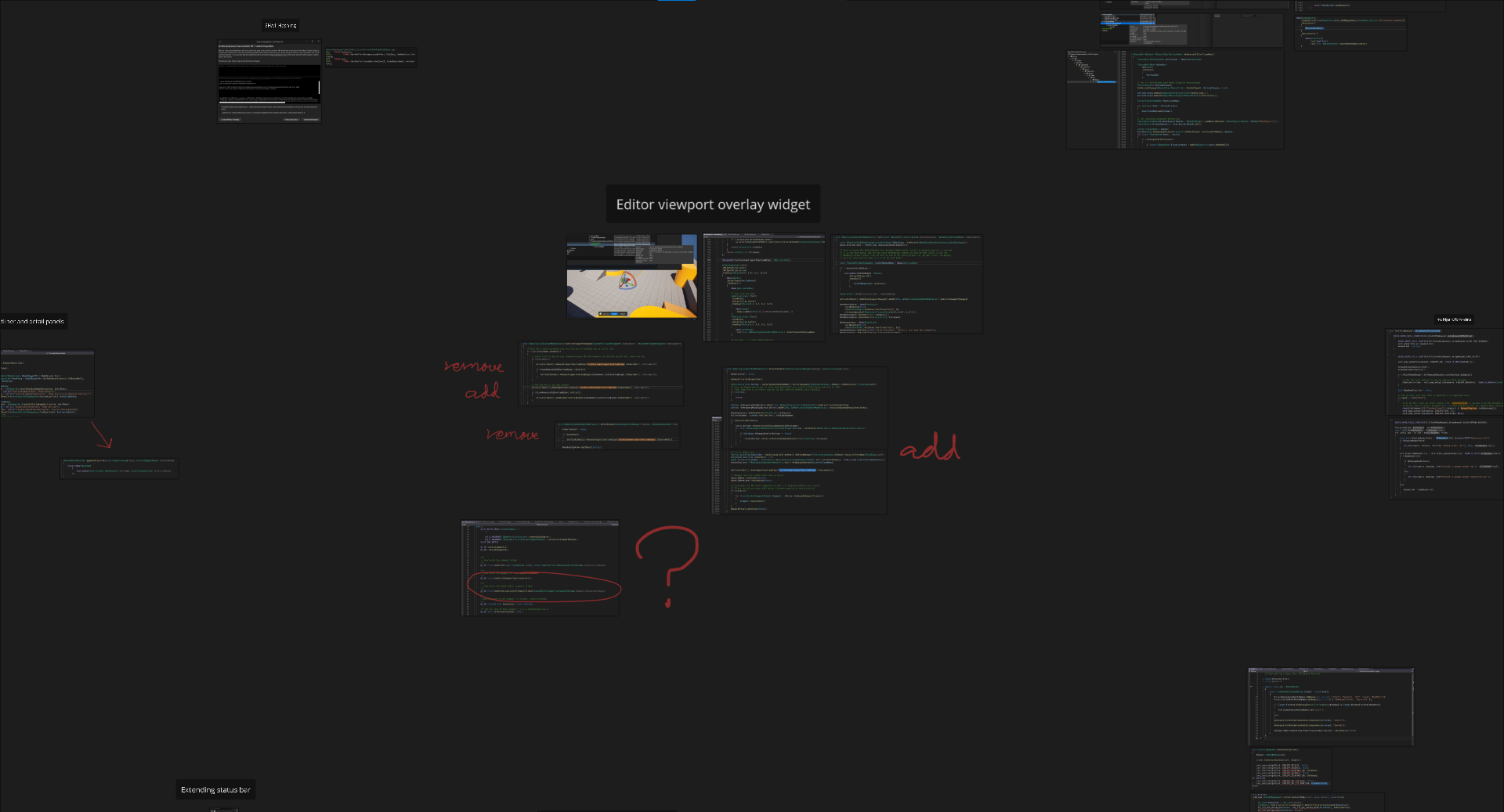Click the red-circled code in the bottom screenshot

(544, 586)
